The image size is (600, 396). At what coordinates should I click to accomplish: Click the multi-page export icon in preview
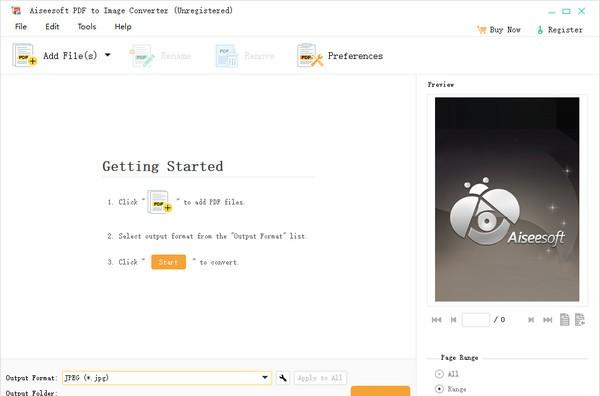click(580, 319)
